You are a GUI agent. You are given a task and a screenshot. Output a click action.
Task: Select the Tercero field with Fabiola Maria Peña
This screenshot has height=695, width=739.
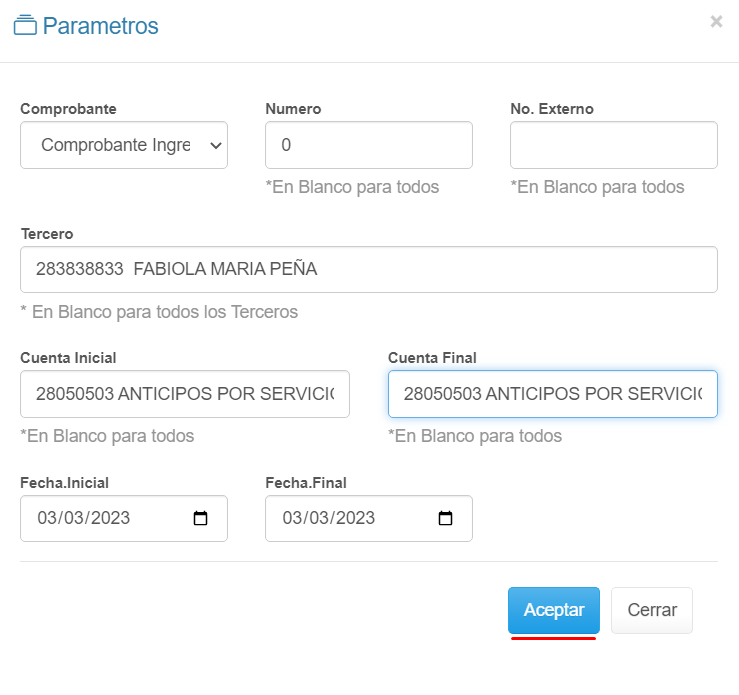(x=368, y=269)
